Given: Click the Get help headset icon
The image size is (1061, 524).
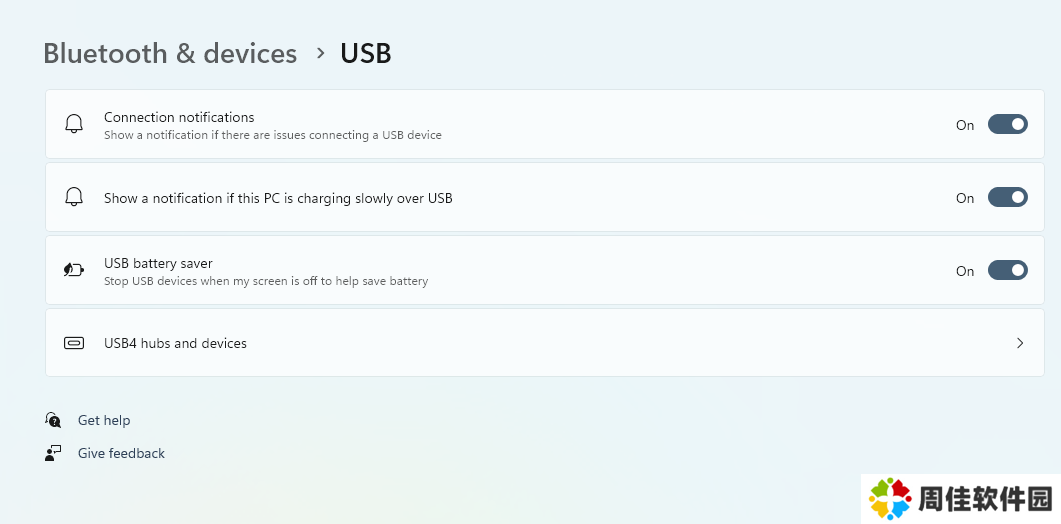Looking at the screenshot, I should (53, 420).
